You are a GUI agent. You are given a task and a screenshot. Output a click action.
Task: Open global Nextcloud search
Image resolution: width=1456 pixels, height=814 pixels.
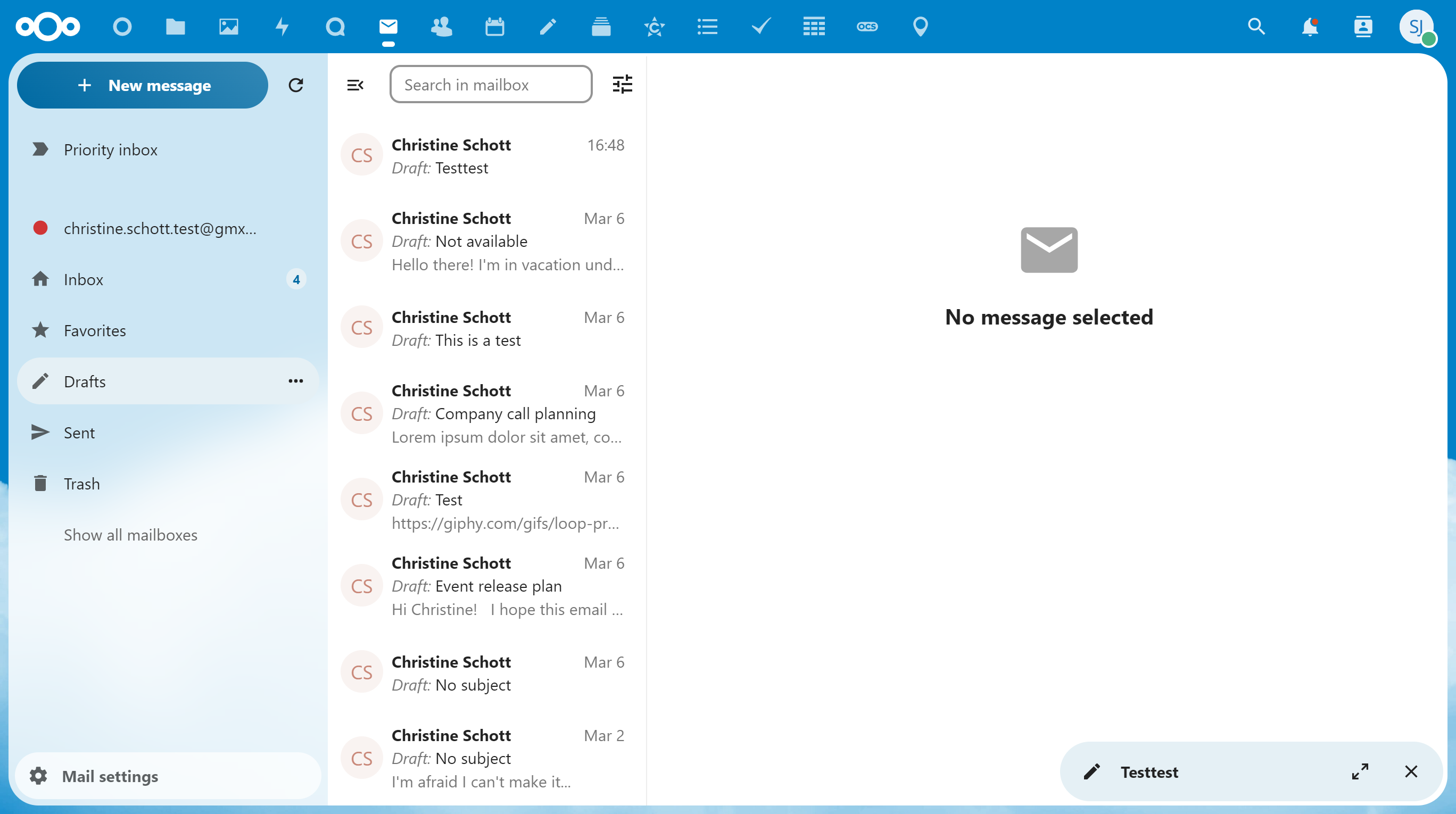(1256, 27)
